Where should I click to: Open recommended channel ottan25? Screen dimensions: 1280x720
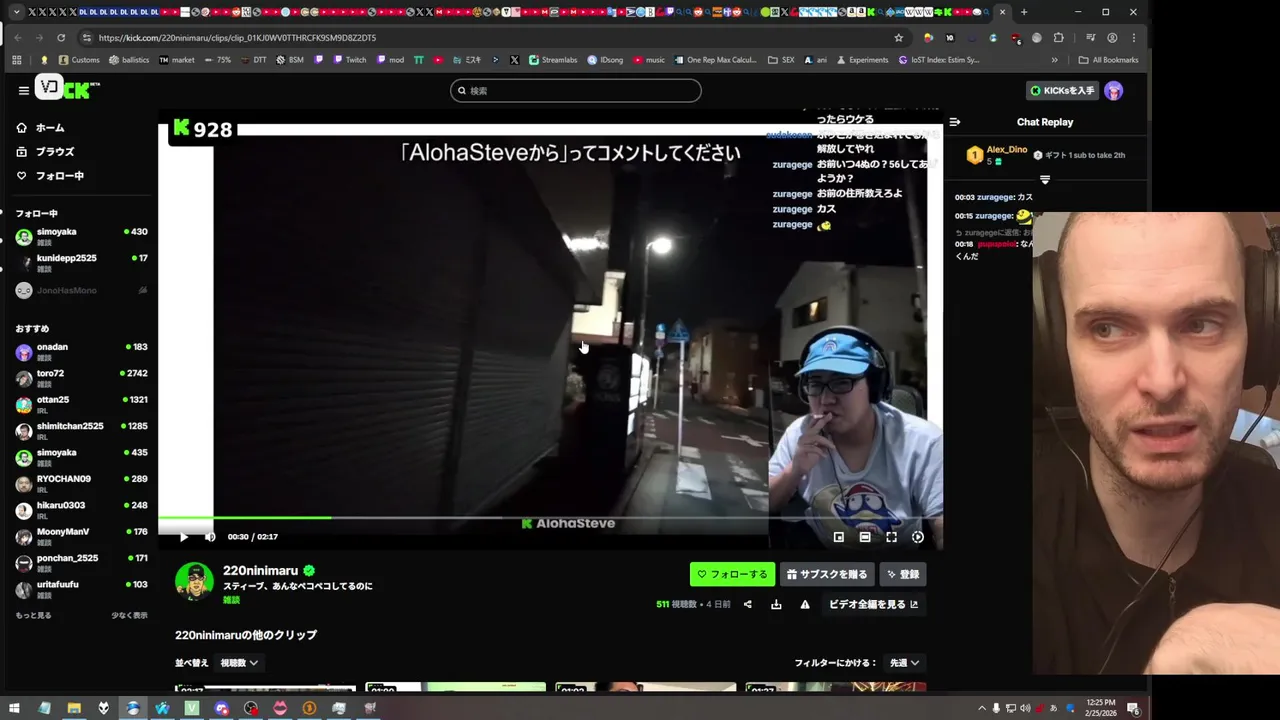(x=80, y=404)
